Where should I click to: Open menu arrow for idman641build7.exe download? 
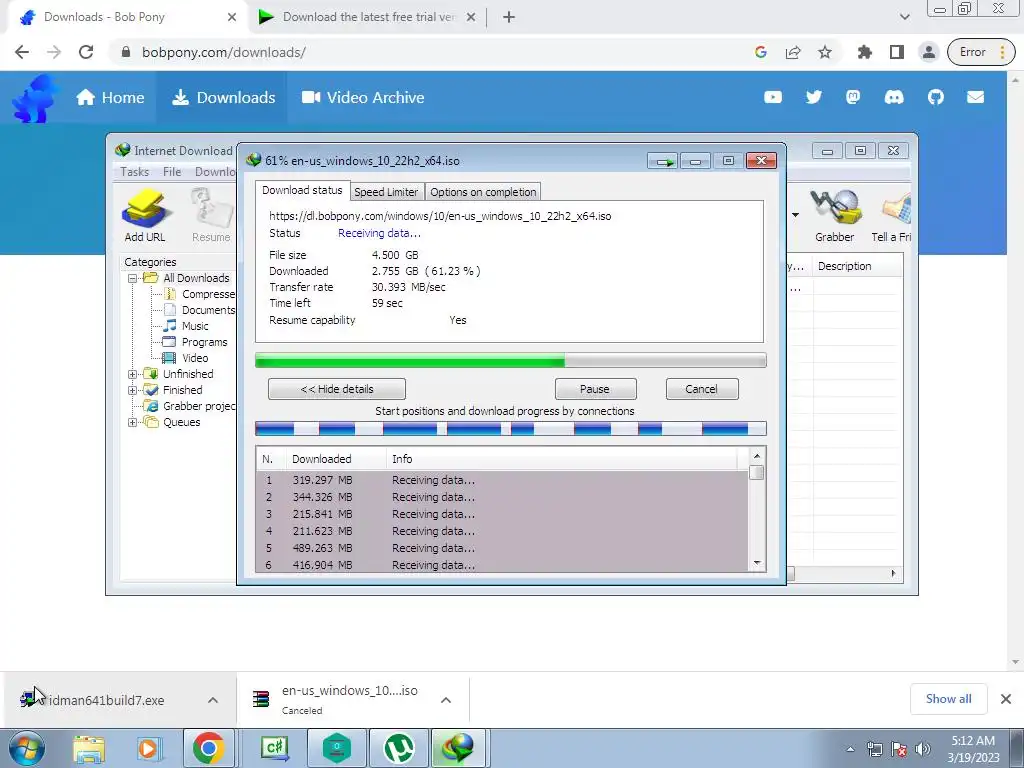(x=213, y=700)
